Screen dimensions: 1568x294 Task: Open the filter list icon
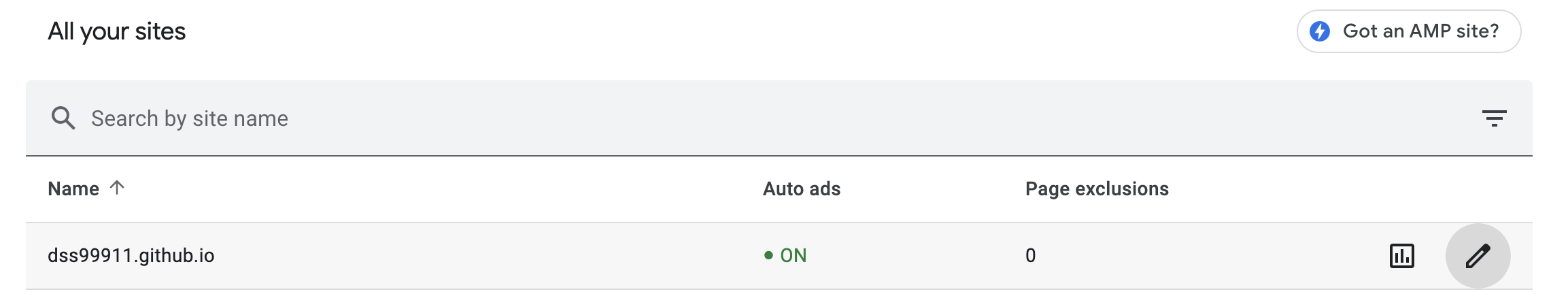tap(1494, 118)
